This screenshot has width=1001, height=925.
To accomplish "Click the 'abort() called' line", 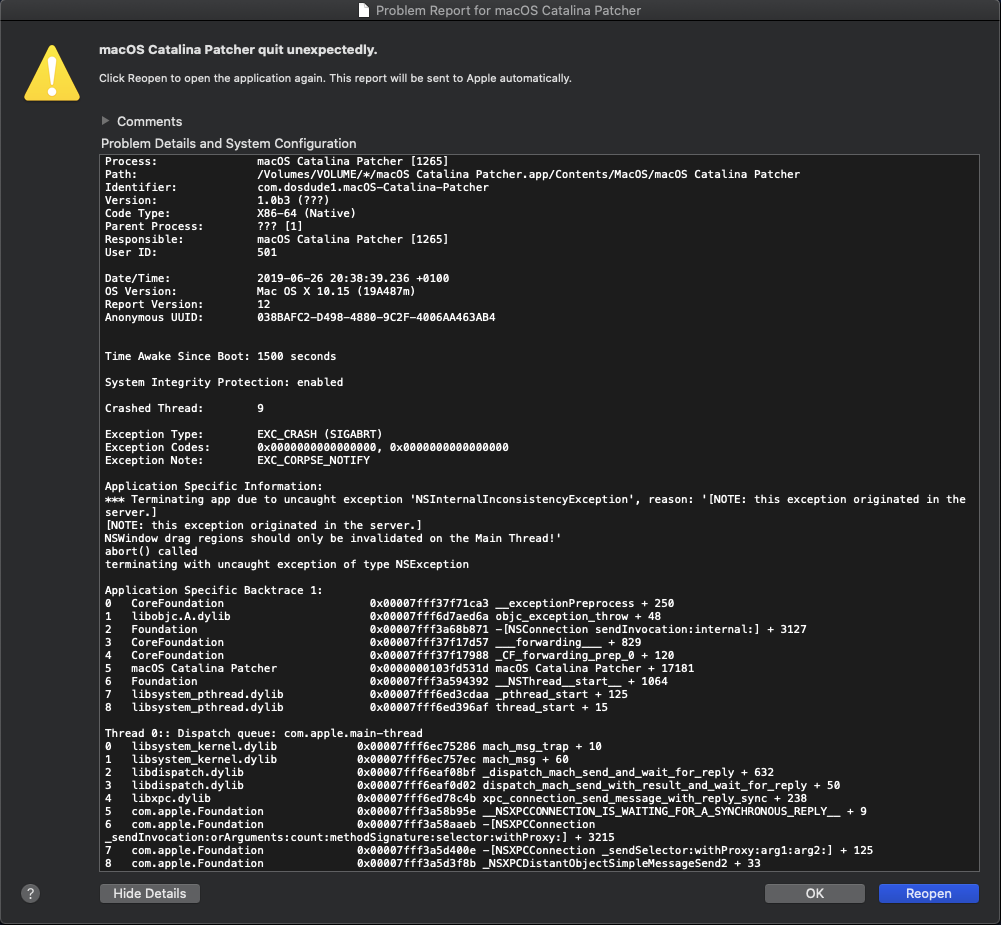I will (x=151, y=552).
